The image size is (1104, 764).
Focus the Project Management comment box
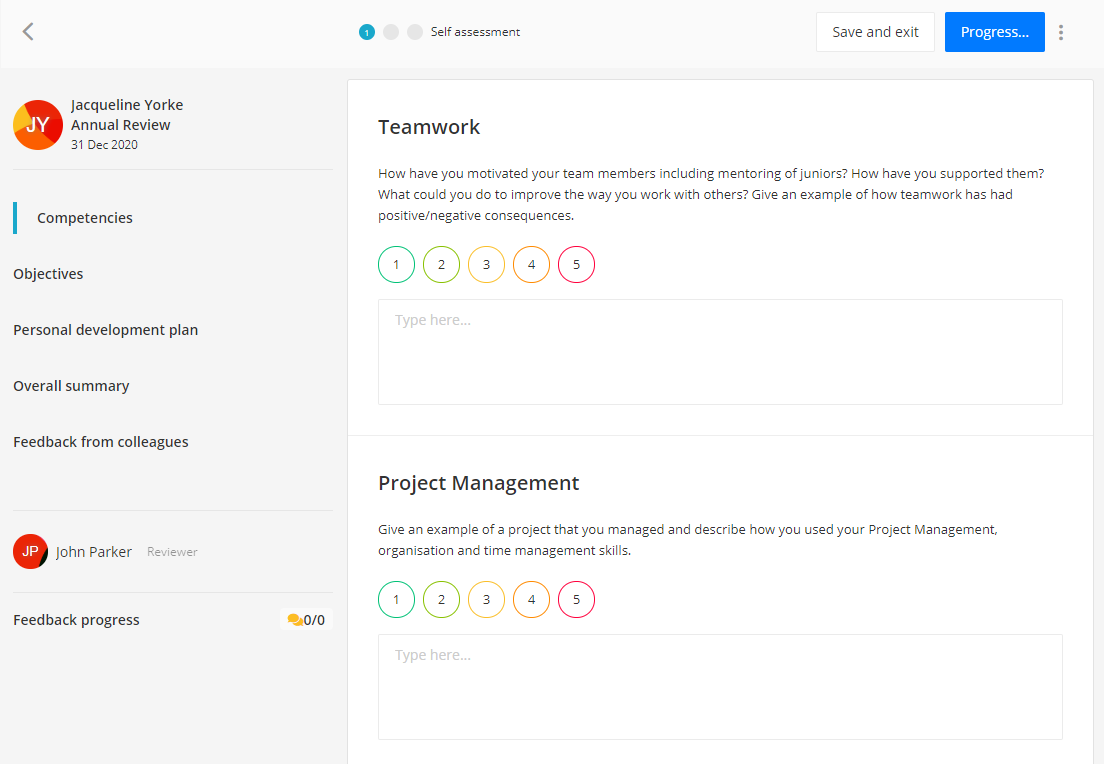pyautogui.click(x=720, y=687)
